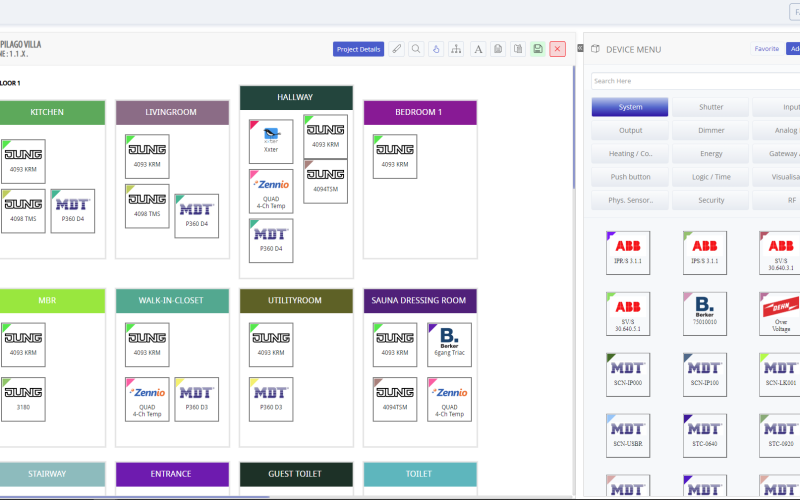Select the text 'A' tool
The height and width of the screenshot is (500, 800).
(478, 49)
